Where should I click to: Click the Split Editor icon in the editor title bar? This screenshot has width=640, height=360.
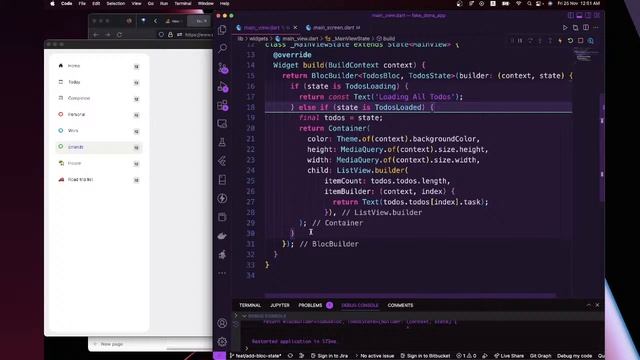point(586,28)
